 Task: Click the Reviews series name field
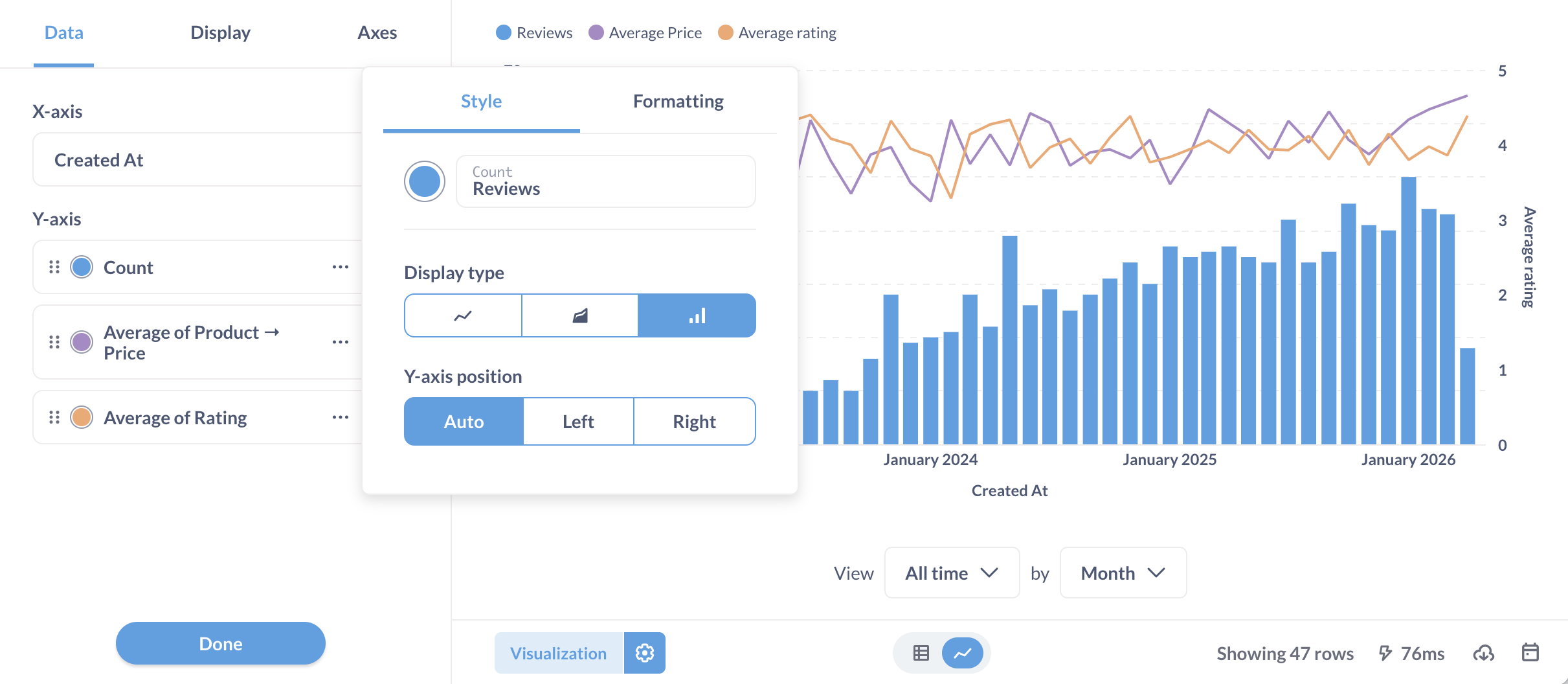605,181
